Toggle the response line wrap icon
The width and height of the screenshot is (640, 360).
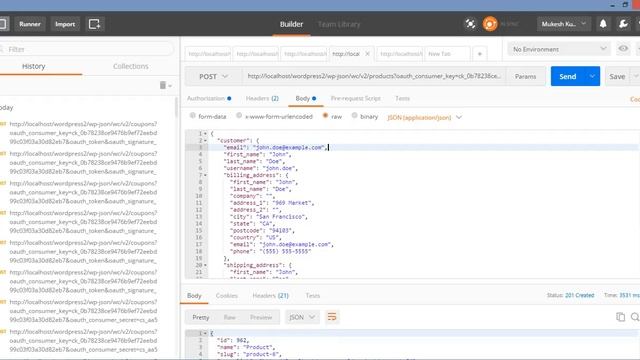click(x=332, y=317)
